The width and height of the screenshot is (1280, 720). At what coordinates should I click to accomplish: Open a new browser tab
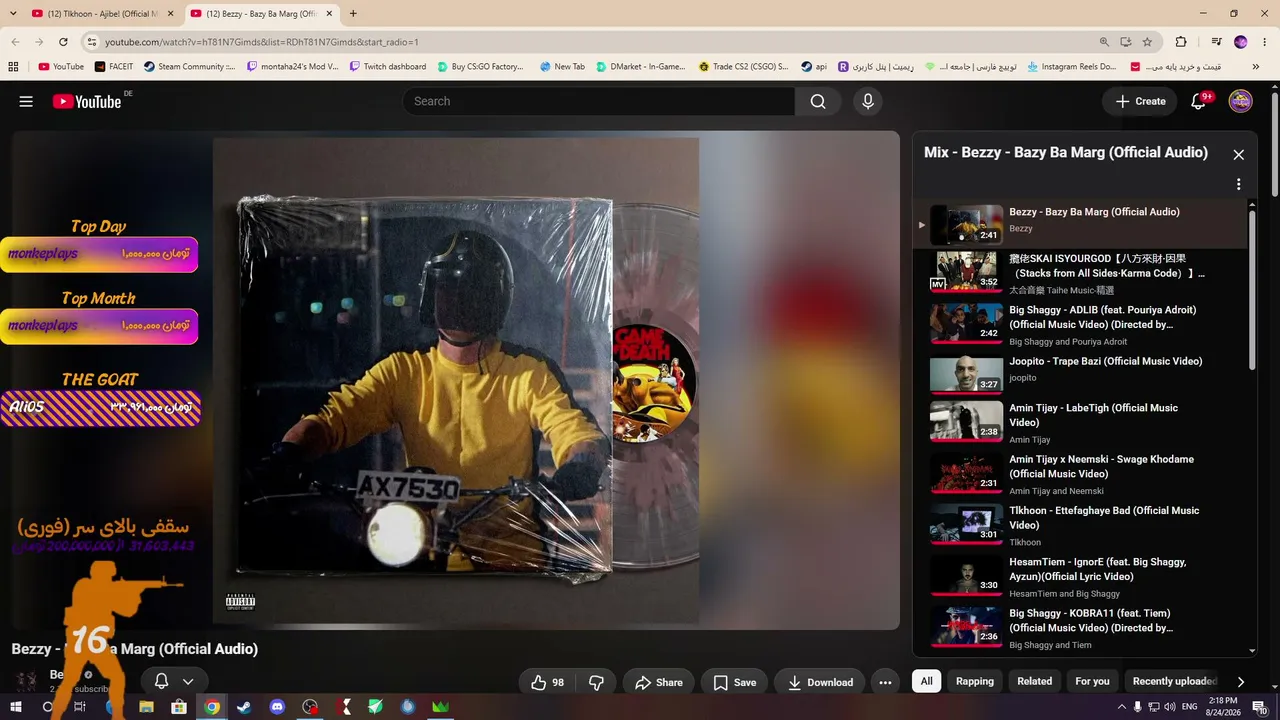(353, 14)
